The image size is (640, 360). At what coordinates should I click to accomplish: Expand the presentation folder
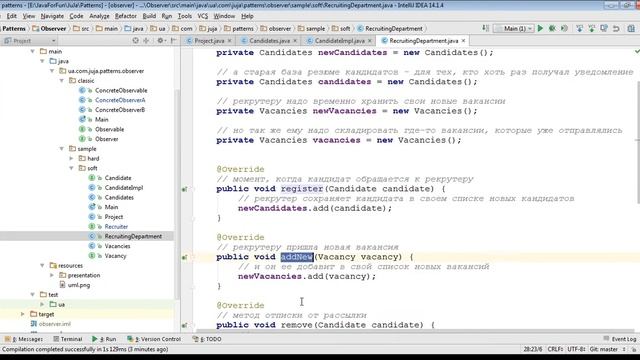coord(52,276)
